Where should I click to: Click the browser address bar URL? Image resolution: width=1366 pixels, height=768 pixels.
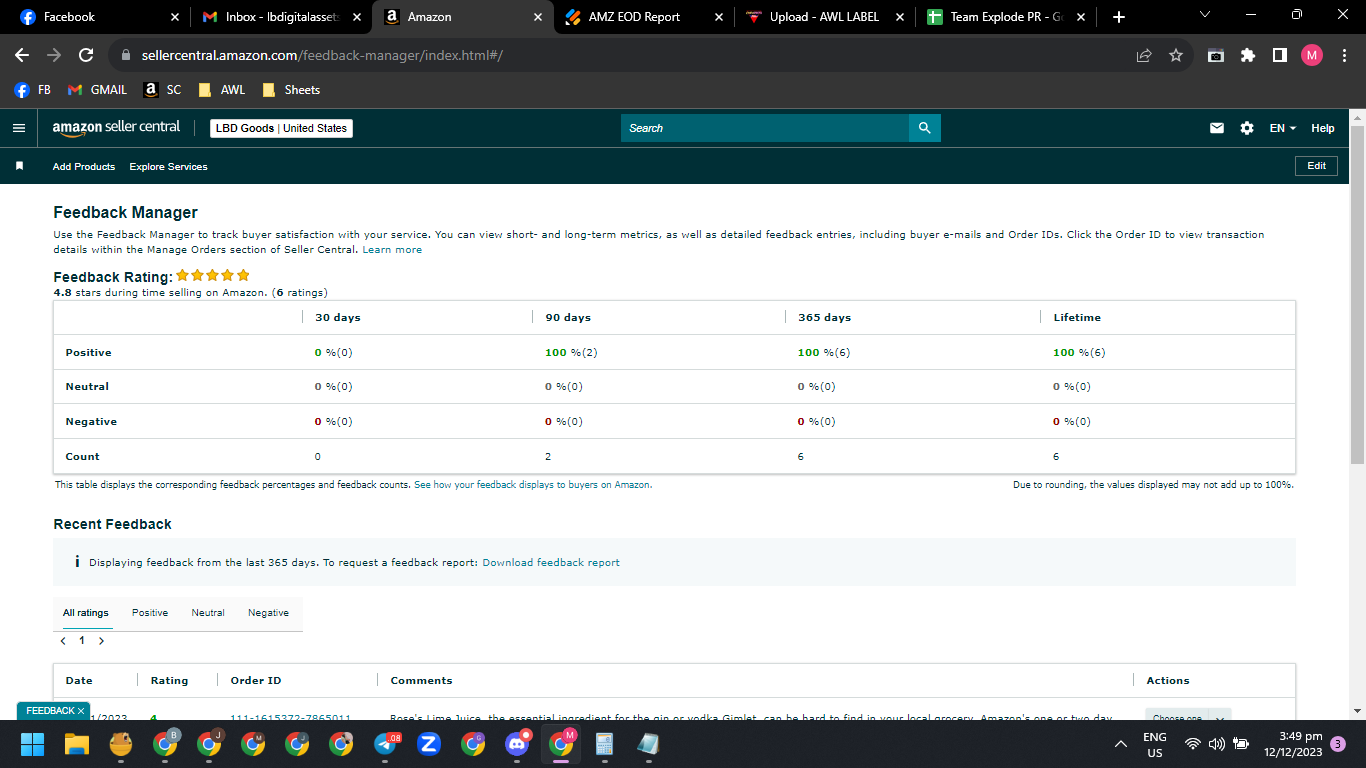[321, 56]
